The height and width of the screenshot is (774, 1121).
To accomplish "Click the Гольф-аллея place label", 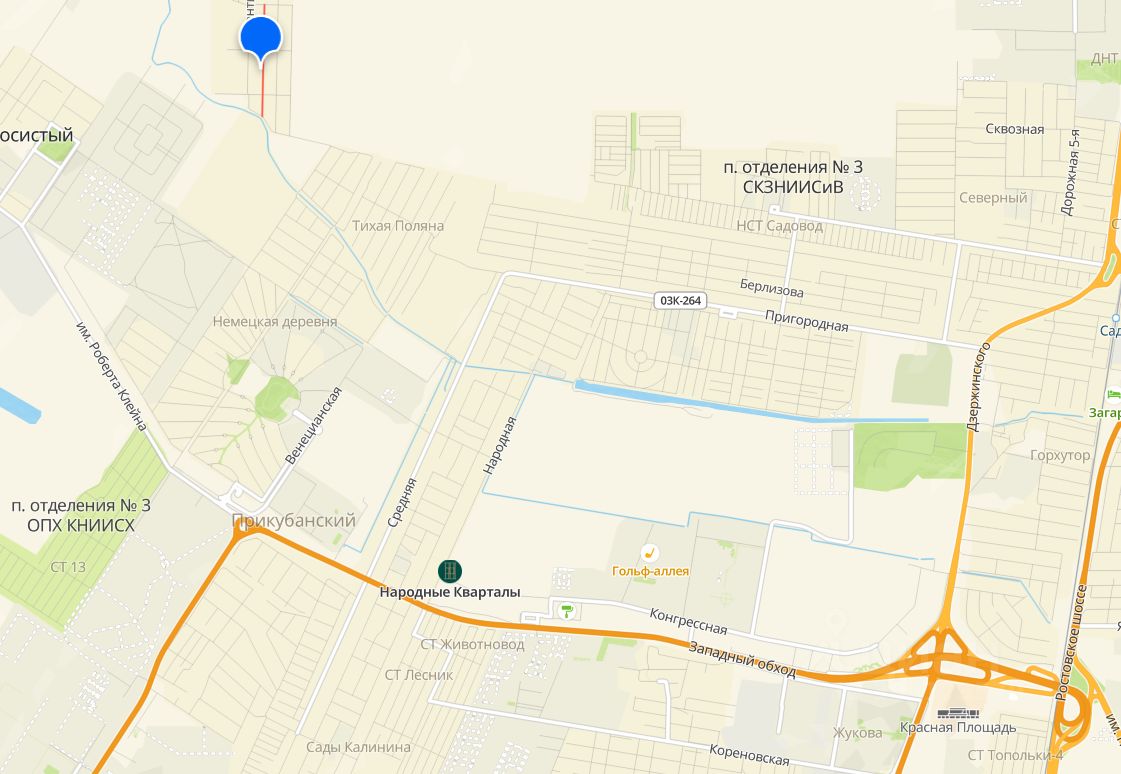I will (651, 571).
